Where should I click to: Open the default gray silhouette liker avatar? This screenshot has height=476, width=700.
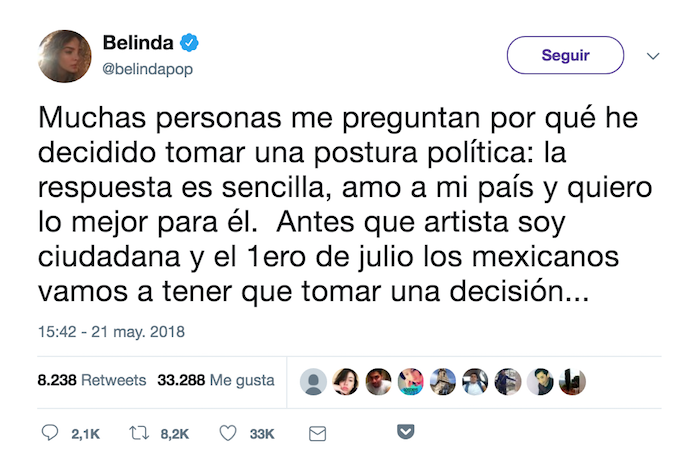tap(314, 381)
